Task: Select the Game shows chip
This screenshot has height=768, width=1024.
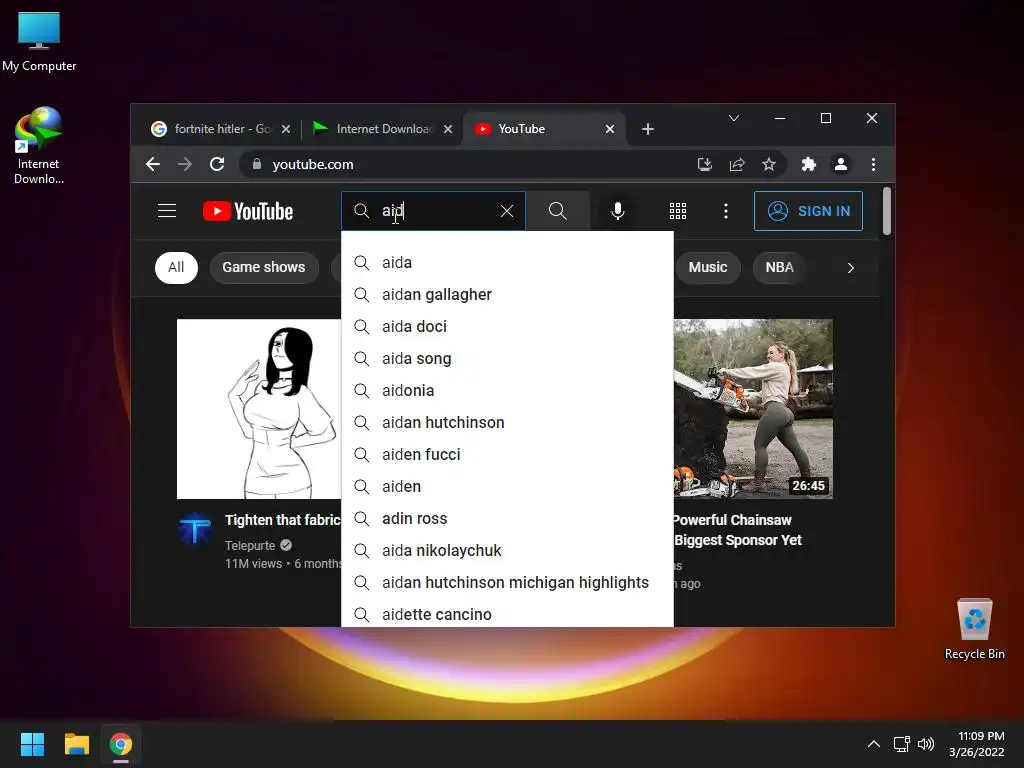Action: coord(264,268)
